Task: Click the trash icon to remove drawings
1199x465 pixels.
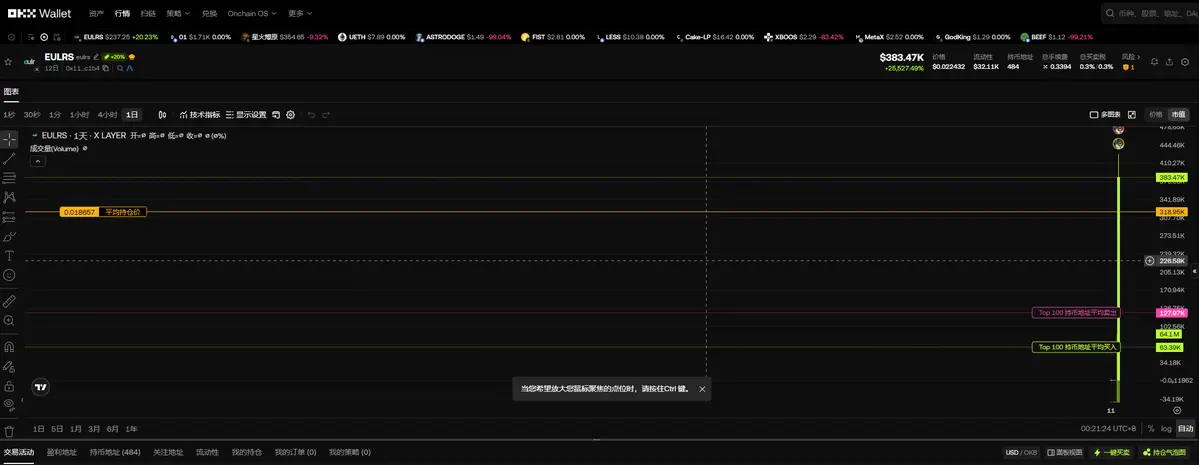Action: tap(9, 432)
